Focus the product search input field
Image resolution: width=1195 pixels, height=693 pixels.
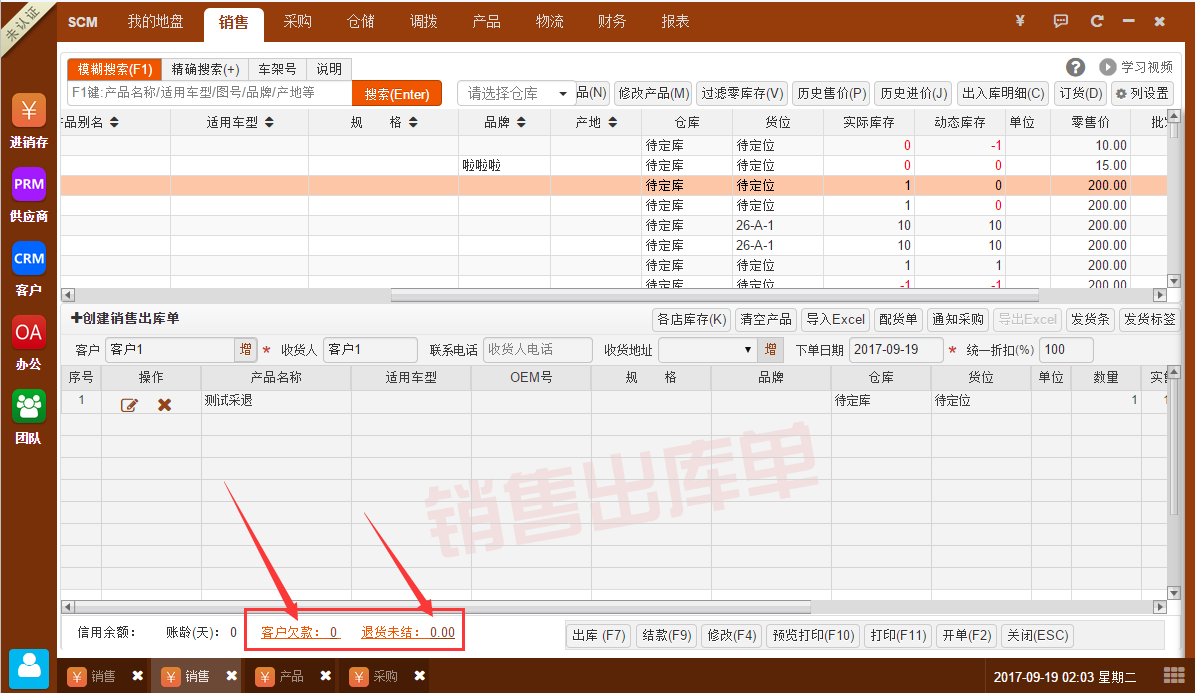click(x=210, y=93)
